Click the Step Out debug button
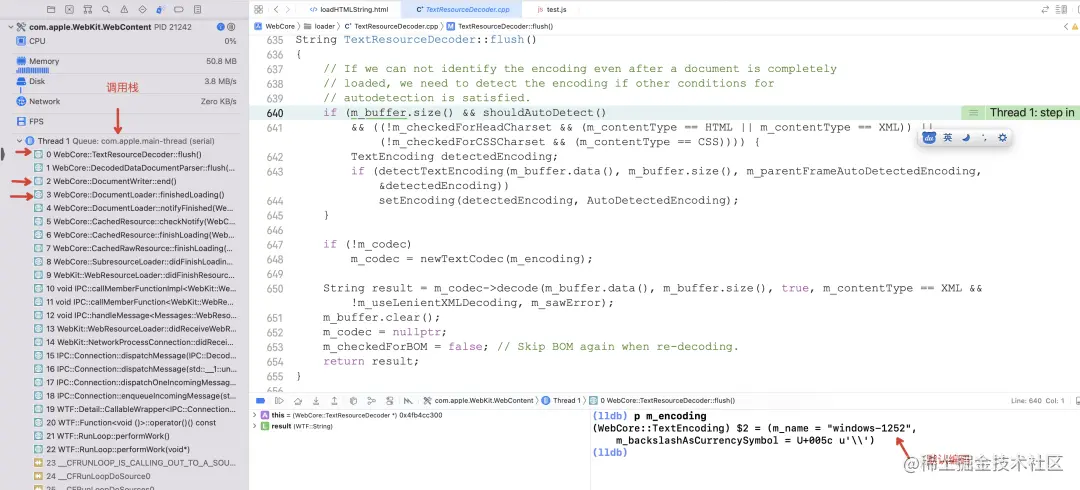1080x490 pixels. (334, 400)
